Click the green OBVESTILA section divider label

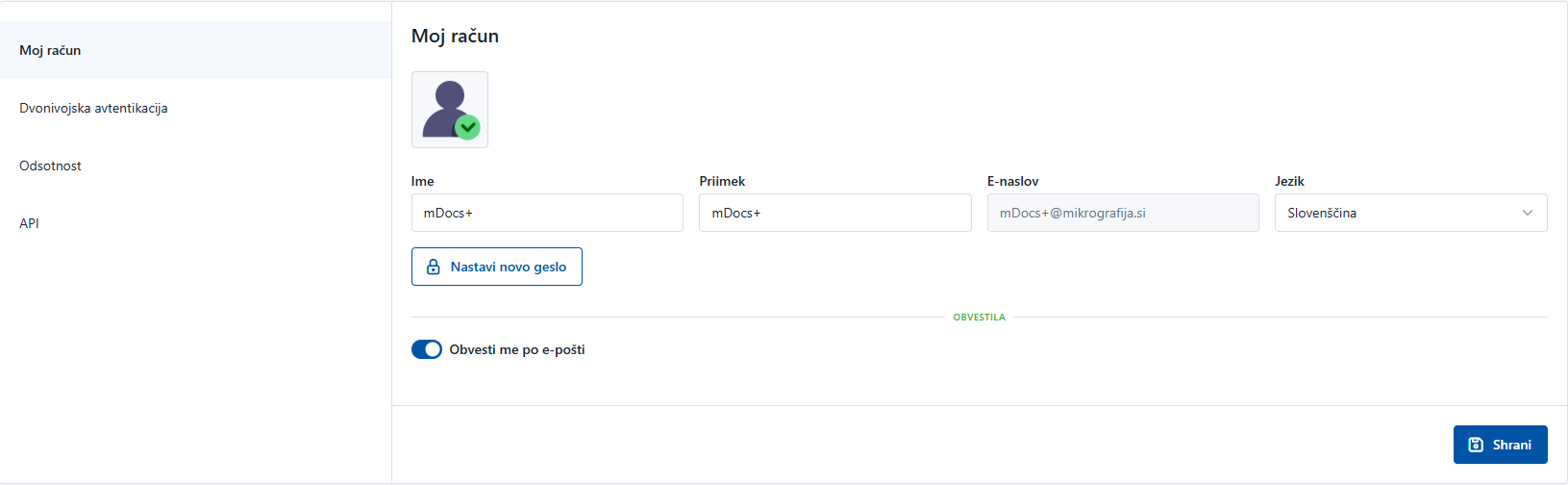click(x=979, y=318)
